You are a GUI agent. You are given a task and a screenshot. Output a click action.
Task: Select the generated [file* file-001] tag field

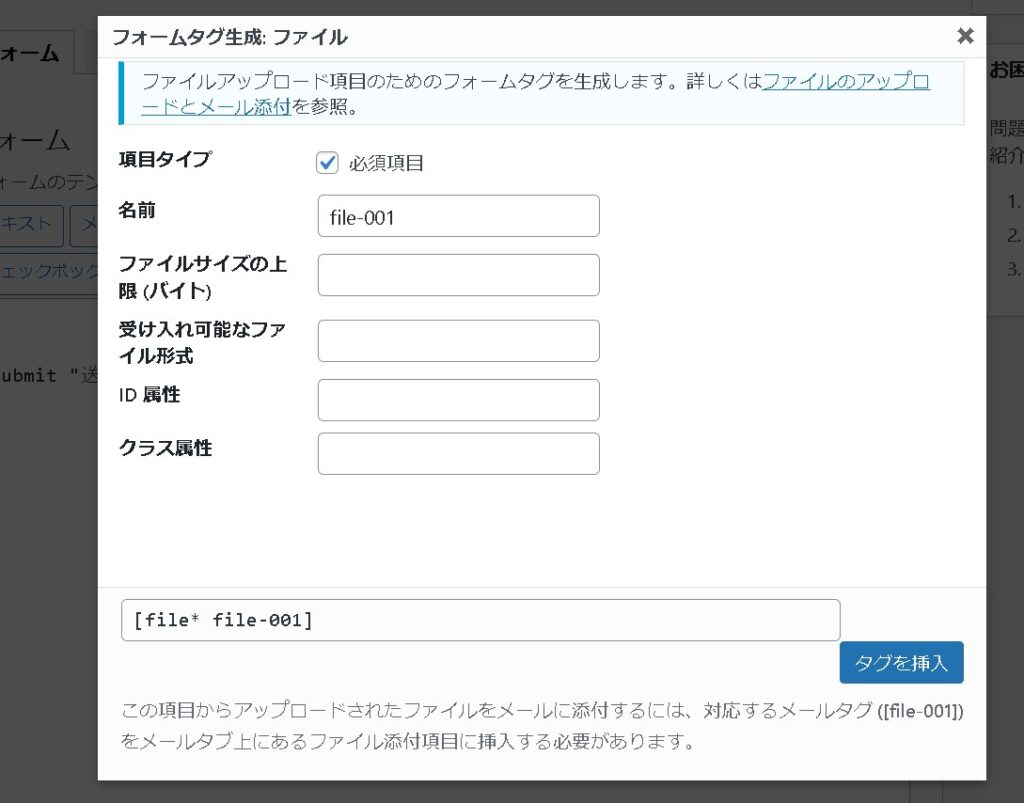coord(480,620)
